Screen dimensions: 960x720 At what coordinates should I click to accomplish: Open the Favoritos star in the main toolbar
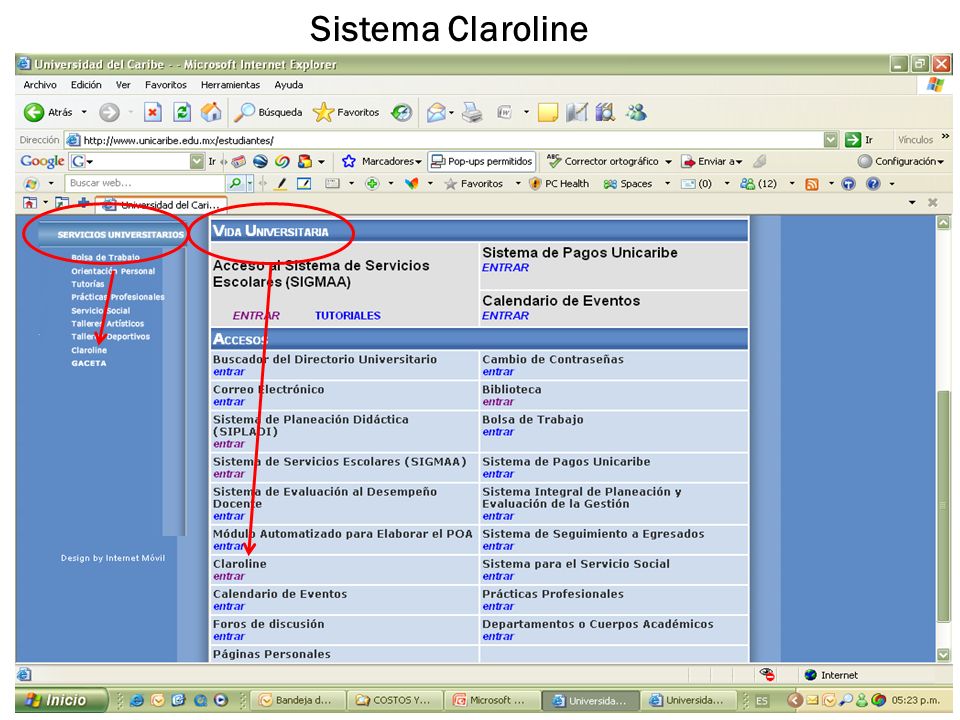(x=346, y=112)
